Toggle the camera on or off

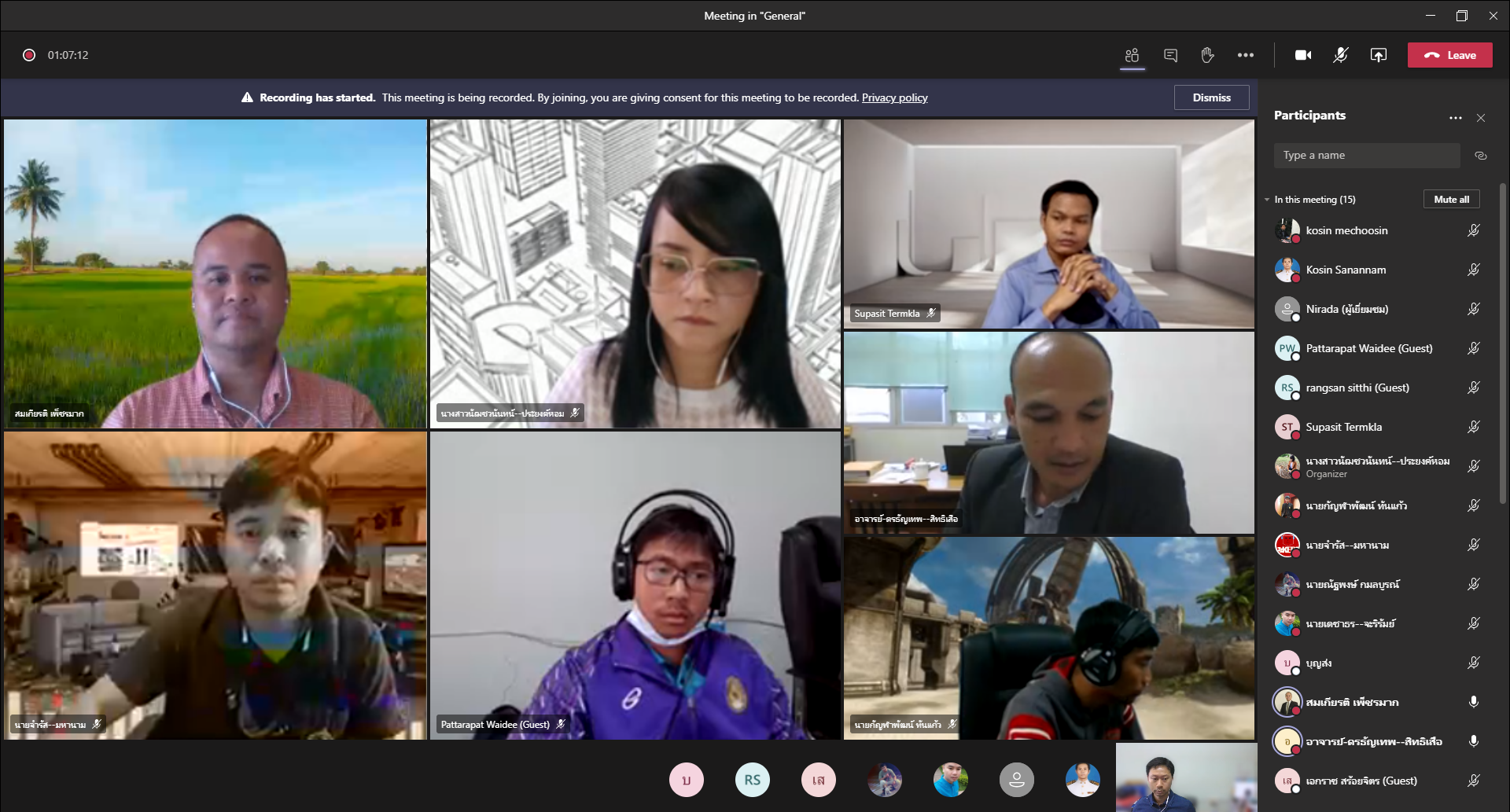[1303, 55]
